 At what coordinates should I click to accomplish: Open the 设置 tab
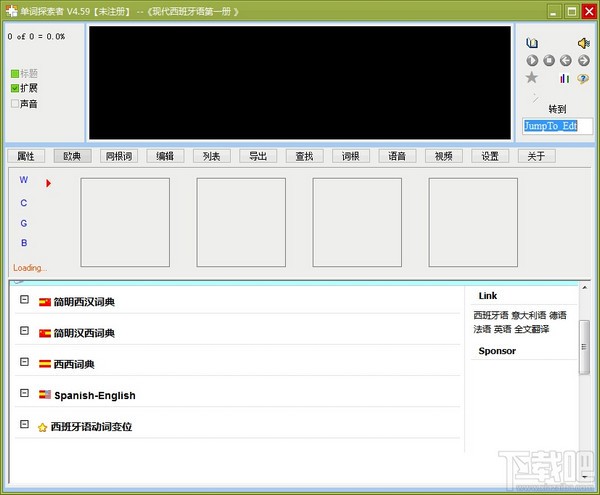489,156
